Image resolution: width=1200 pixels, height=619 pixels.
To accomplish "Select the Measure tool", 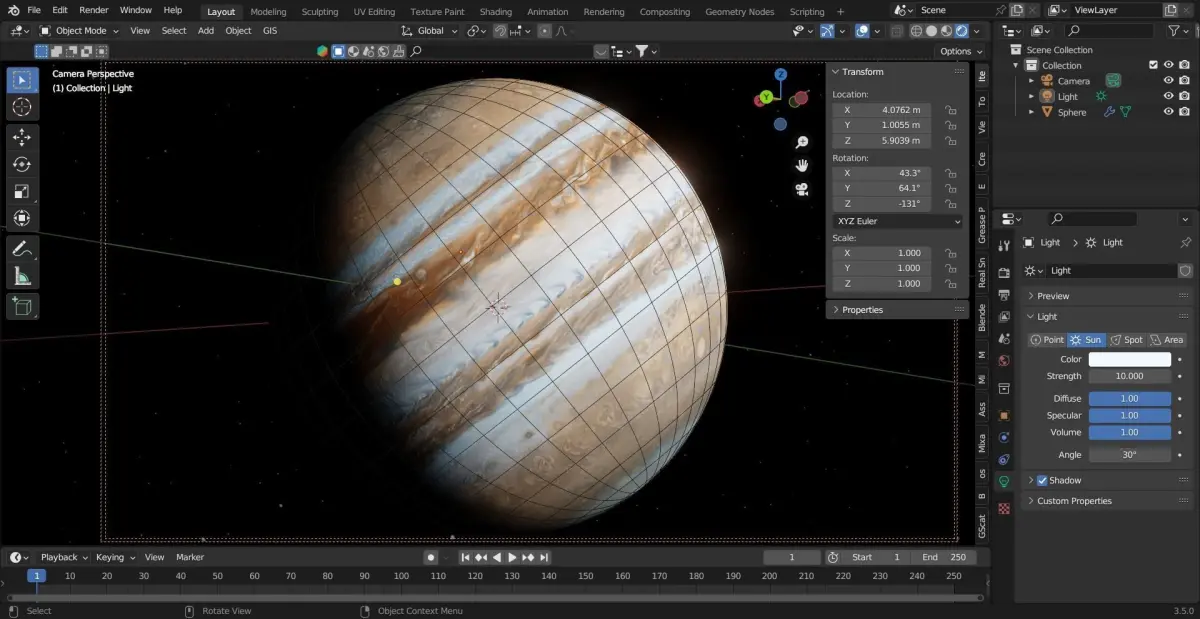I will pos(22,276).
